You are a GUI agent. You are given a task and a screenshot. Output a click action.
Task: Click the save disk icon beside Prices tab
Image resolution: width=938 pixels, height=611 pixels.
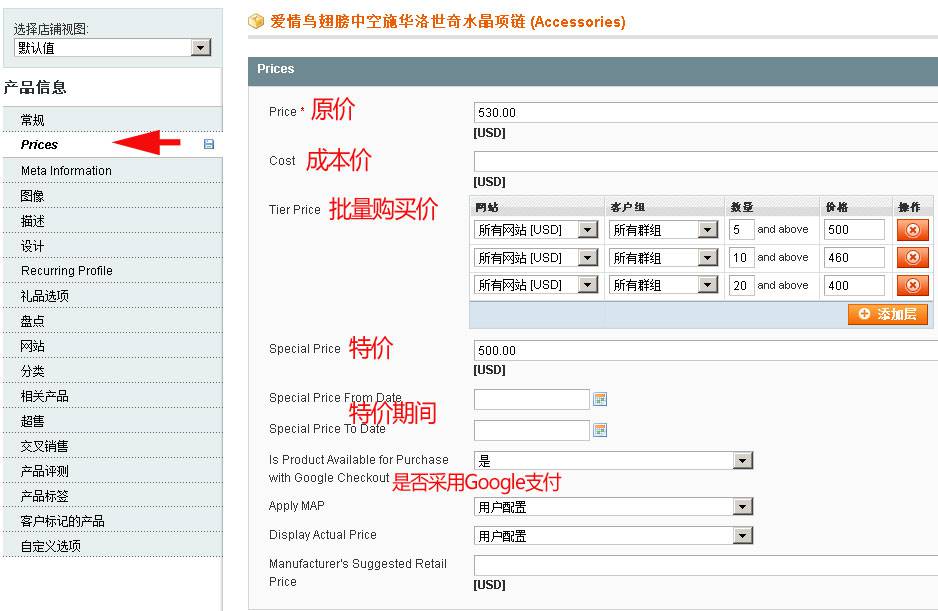(208, 144)
